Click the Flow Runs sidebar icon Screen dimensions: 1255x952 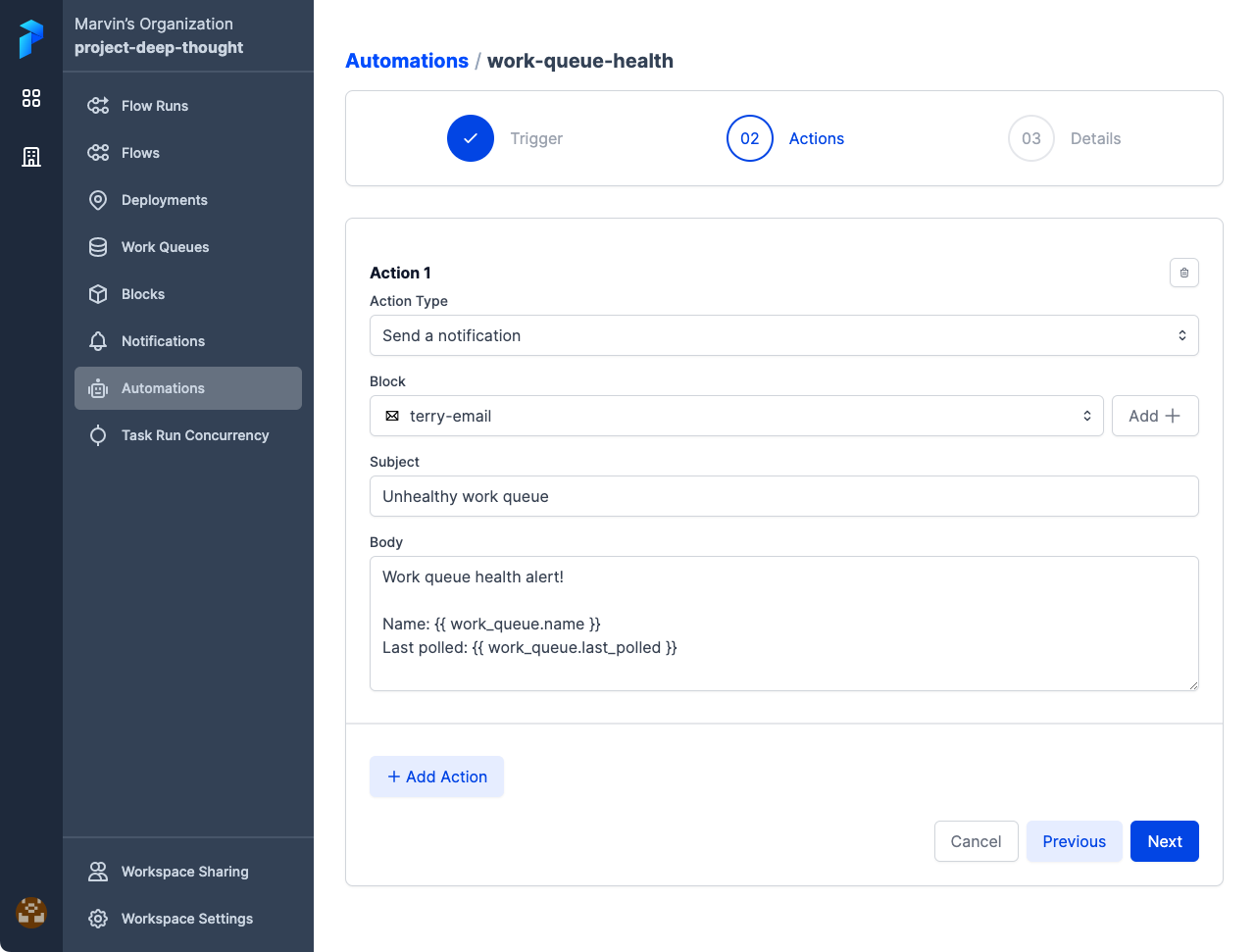(98, 106)
